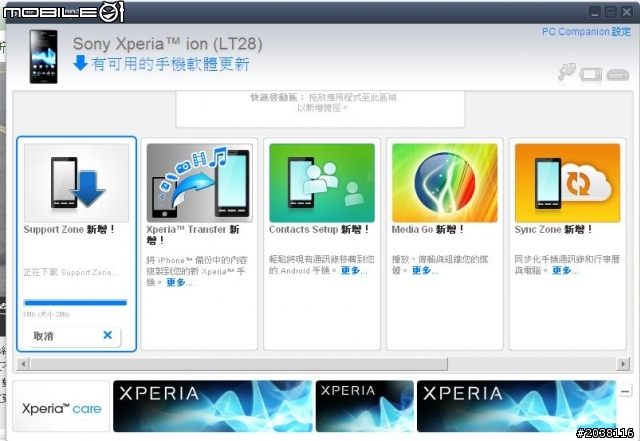The height and width of the screenshot is (441, 640).
Task: Close the PC Companion window
Action: (x=627, y=12)
